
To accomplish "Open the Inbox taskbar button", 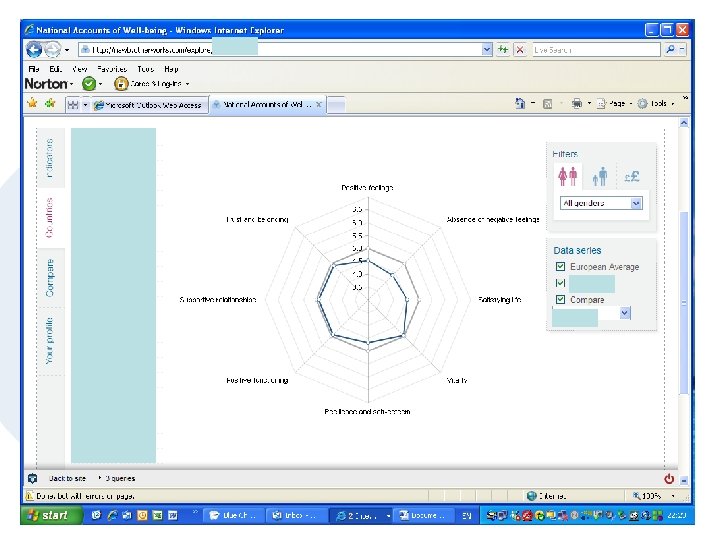I will [x=296, y=516].
